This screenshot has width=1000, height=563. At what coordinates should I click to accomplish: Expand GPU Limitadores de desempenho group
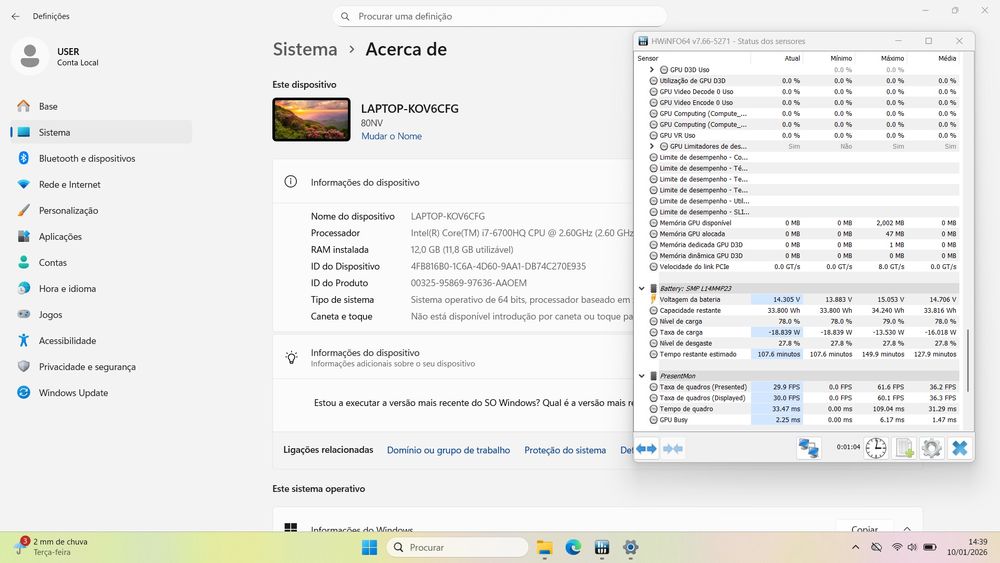click(x=652, y=146)
